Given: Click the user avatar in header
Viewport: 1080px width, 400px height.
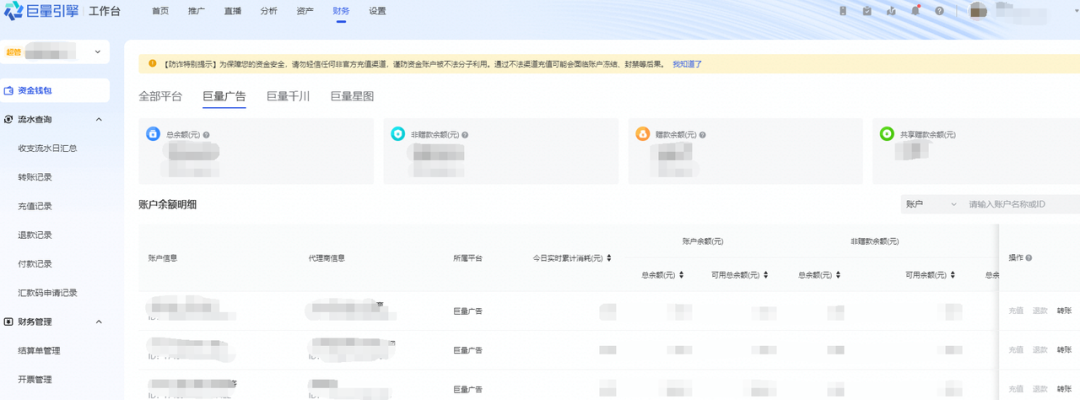Looking at the screenshot, I should tap(979, 10).
